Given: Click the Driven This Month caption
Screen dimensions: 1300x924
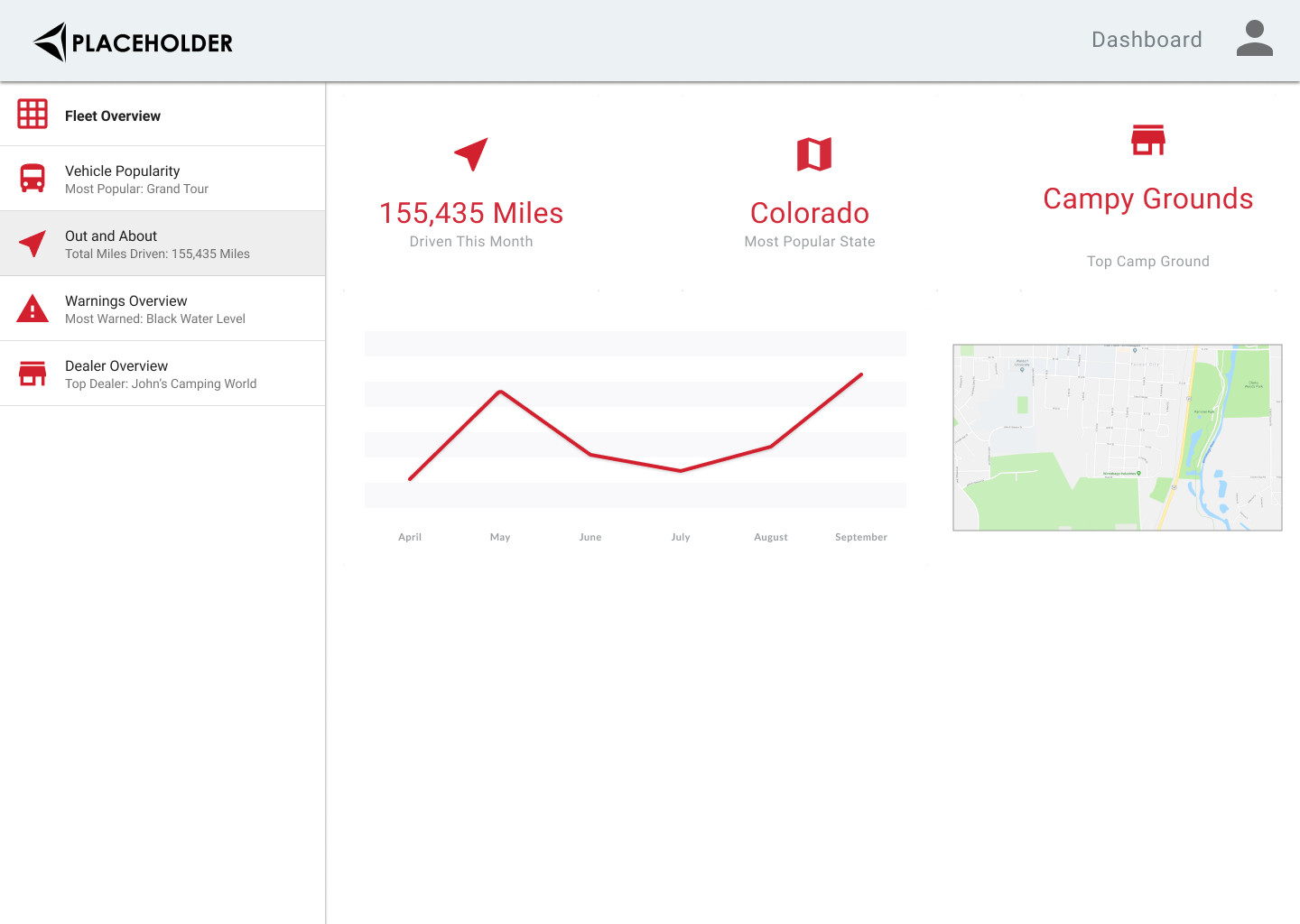Looking at the screenshot, I should pyautogui.click(x=471, y=242).
